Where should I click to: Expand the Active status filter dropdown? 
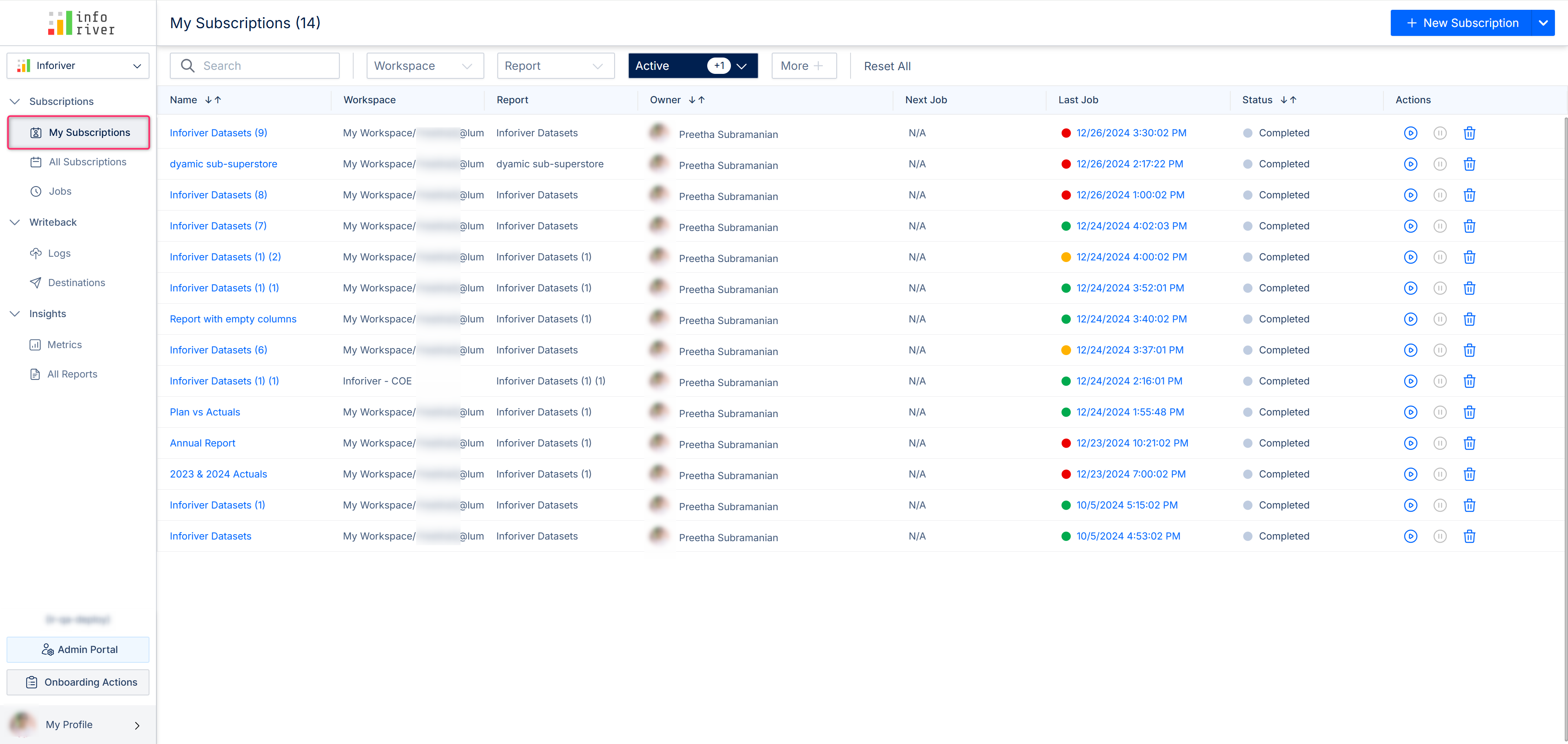click(741, 66)
